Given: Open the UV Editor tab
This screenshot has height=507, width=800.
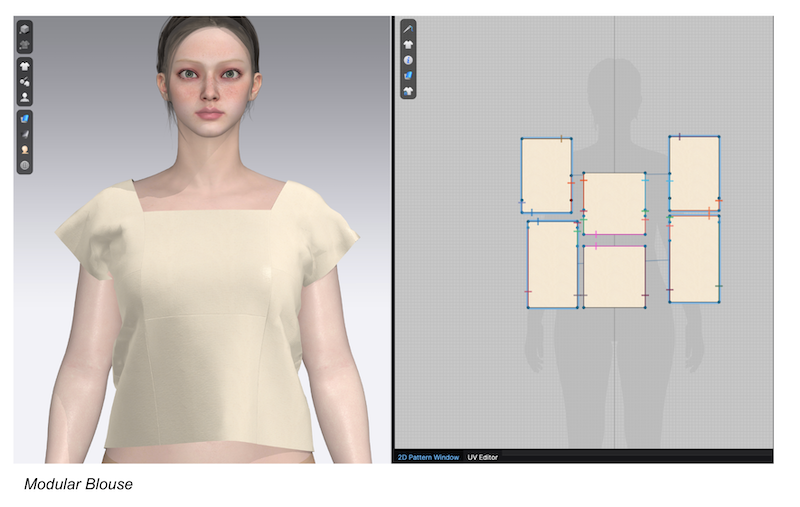Looking at the screenshot, I should point(482,457).
